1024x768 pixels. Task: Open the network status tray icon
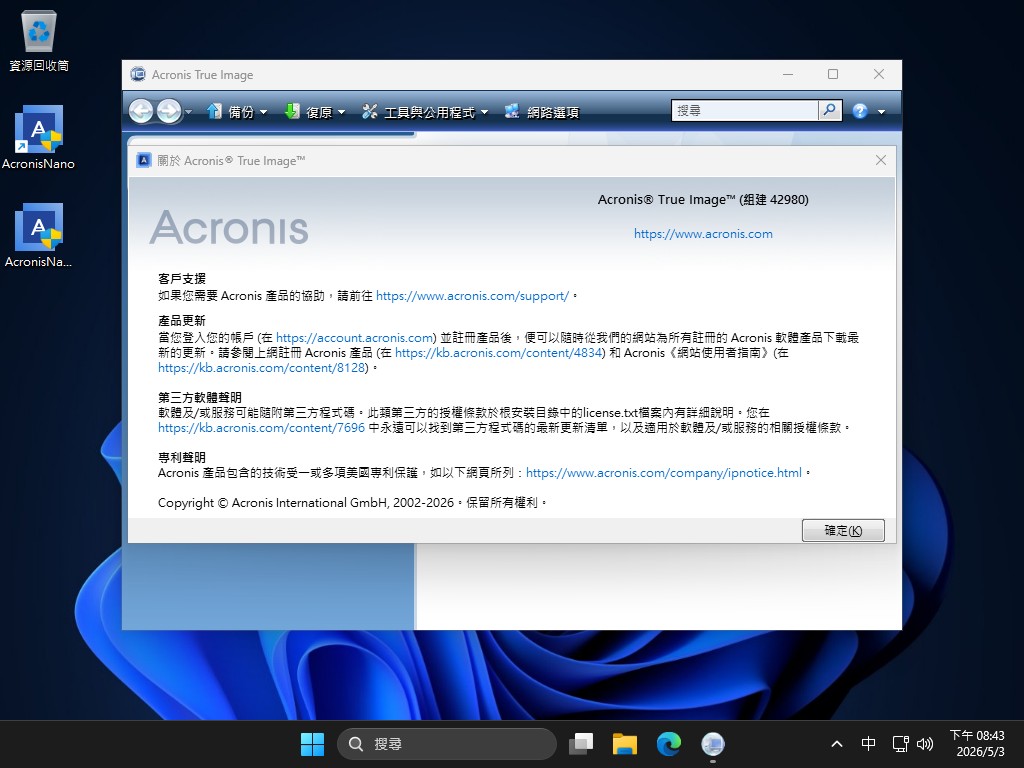click(901, 744)
